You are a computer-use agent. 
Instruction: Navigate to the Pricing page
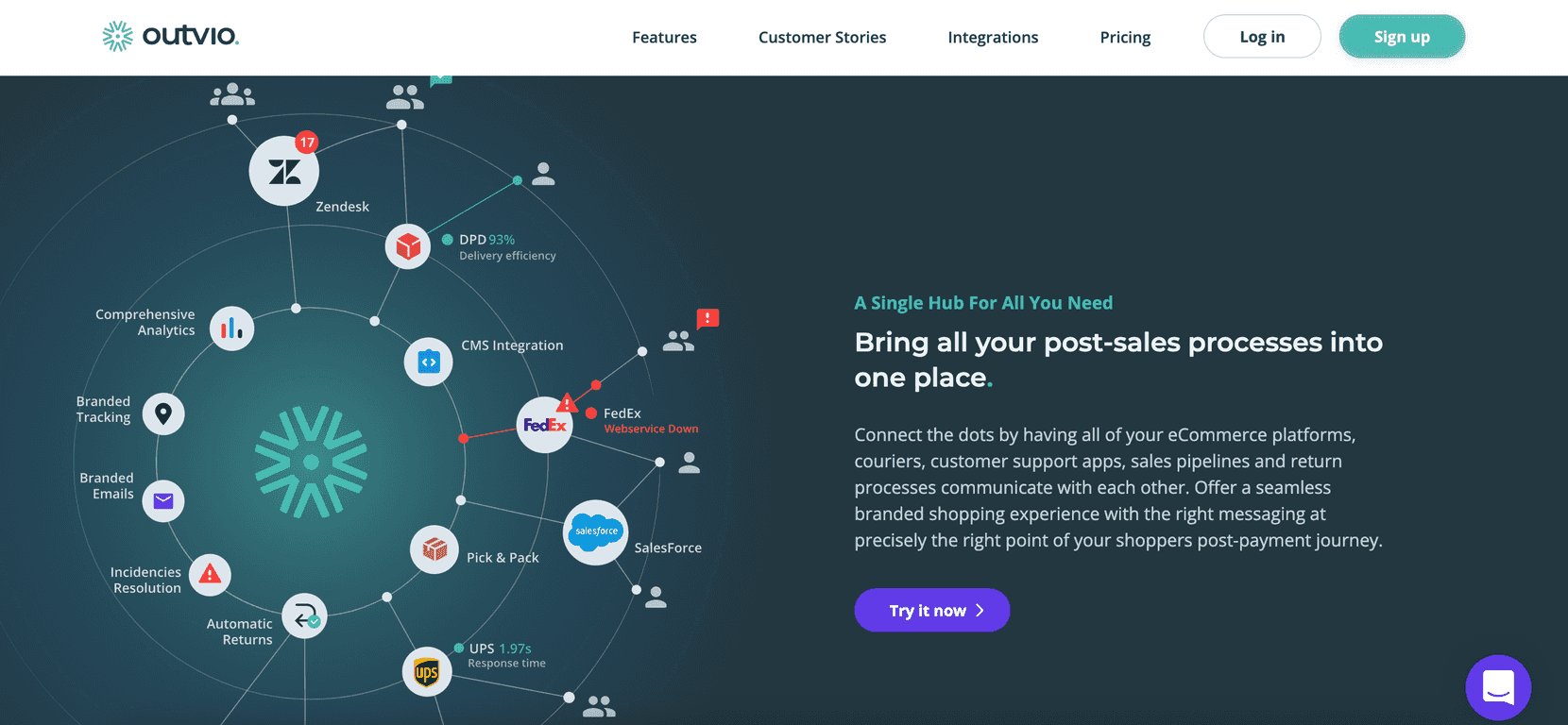1125,38
